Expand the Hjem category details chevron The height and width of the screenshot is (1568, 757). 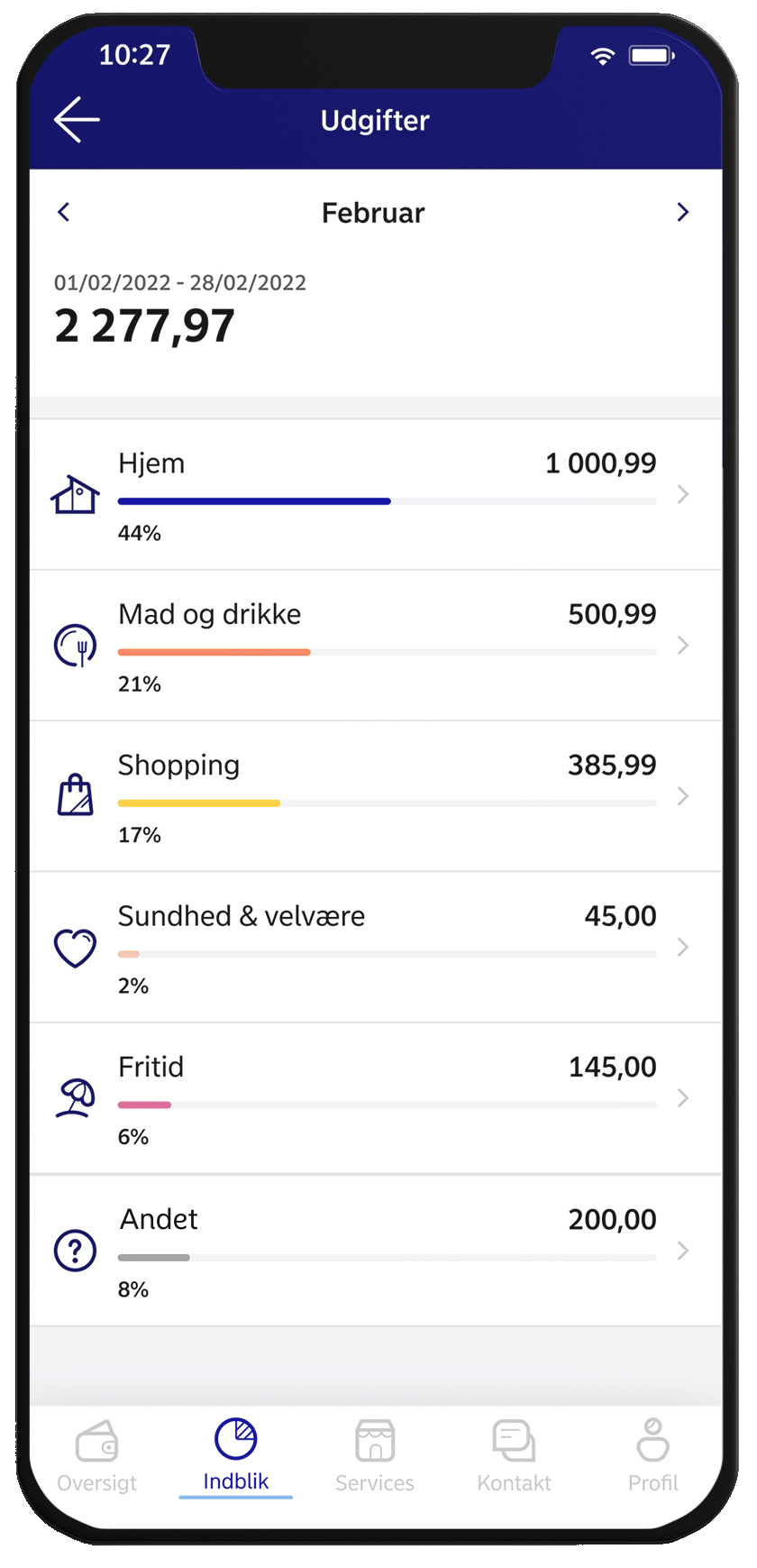coord(683,494)
